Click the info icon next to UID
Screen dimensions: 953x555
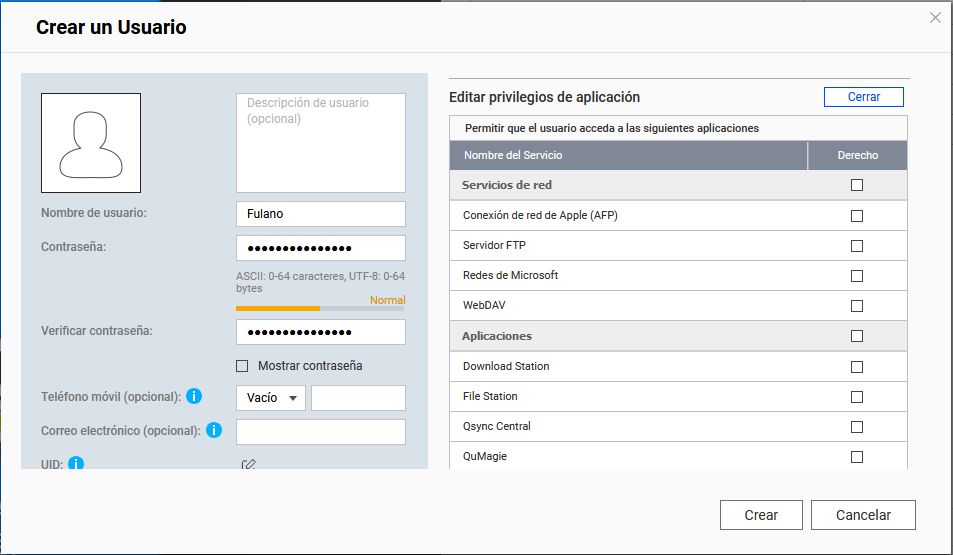tap(76, 463)
